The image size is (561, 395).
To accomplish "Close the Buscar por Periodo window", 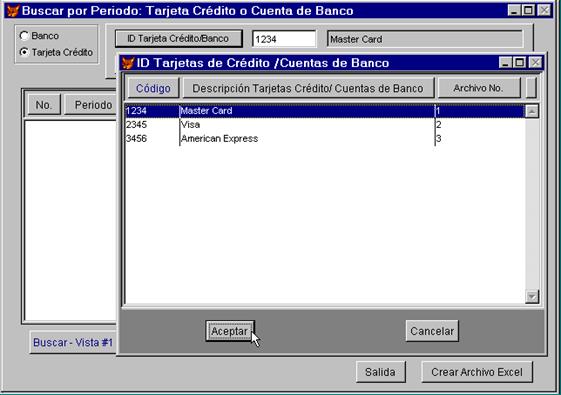I will [x=544, y=10].
